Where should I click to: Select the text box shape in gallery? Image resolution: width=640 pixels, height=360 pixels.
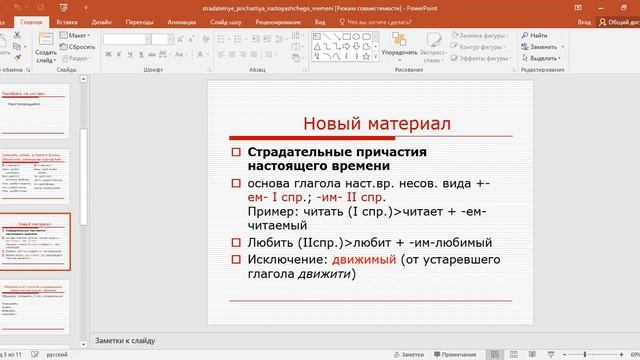317,37
